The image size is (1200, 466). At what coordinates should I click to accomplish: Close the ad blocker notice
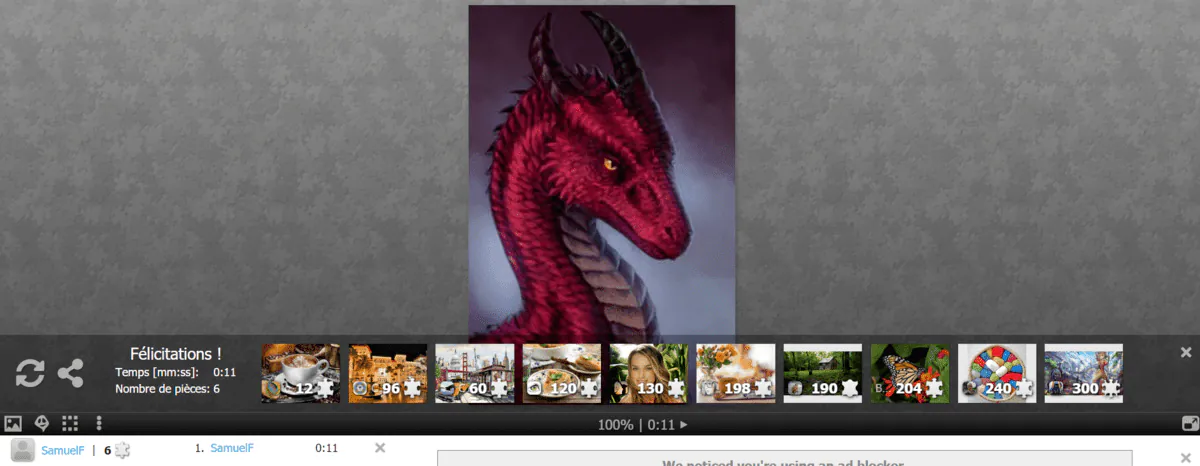click(x=1186, y=458)
